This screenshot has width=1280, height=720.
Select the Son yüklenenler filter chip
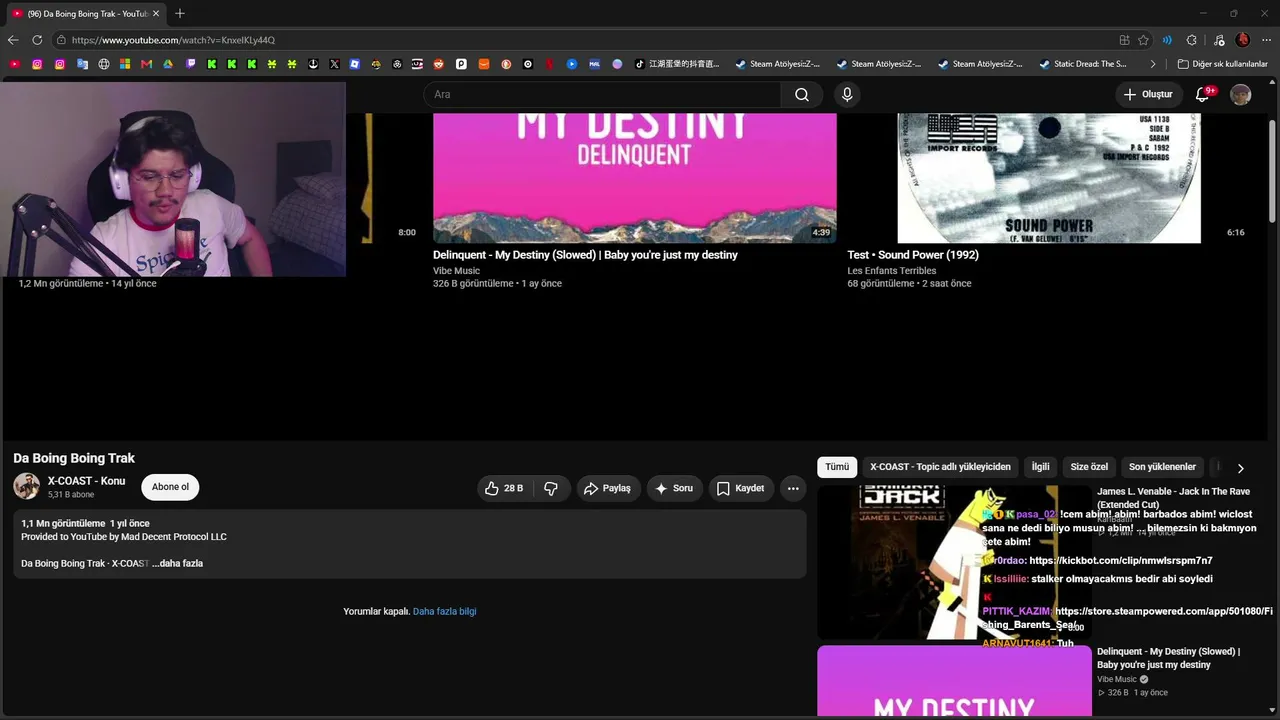click(x=1162, y=467)
